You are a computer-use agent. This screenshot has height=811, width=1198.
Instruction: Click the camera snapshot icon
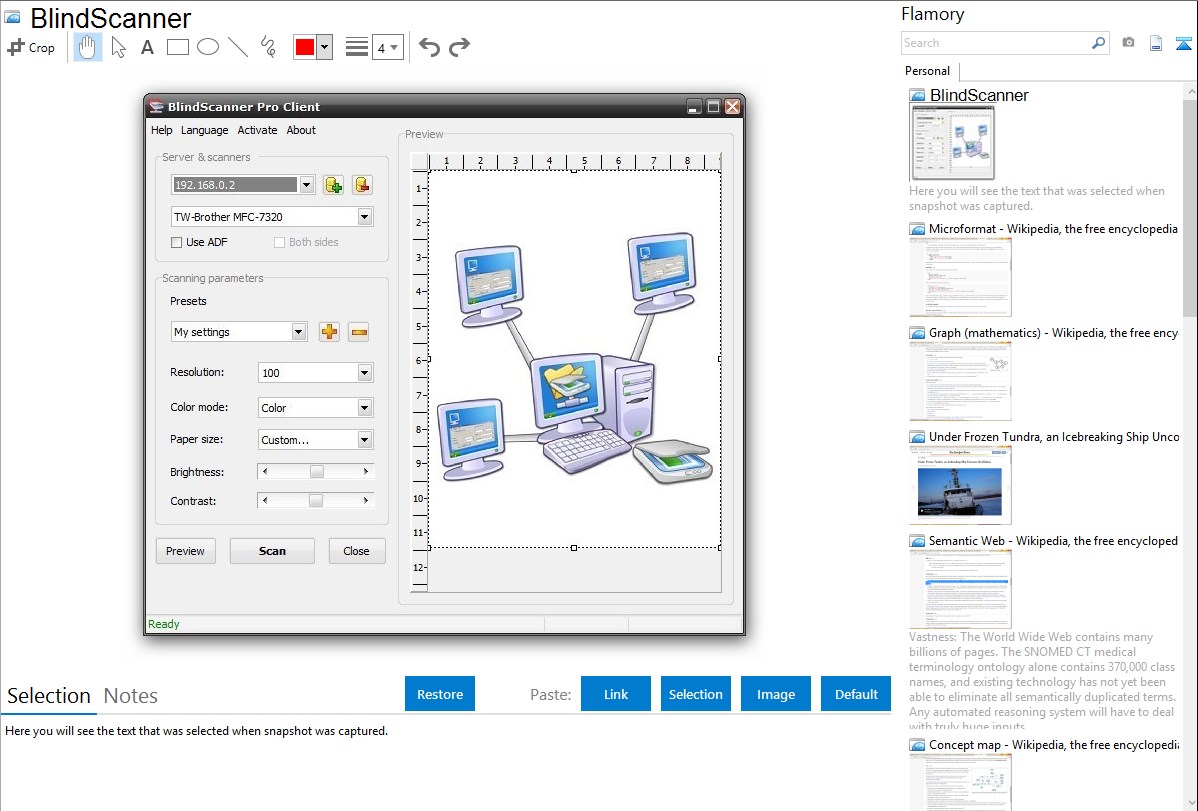click(x=1128, y=43)
